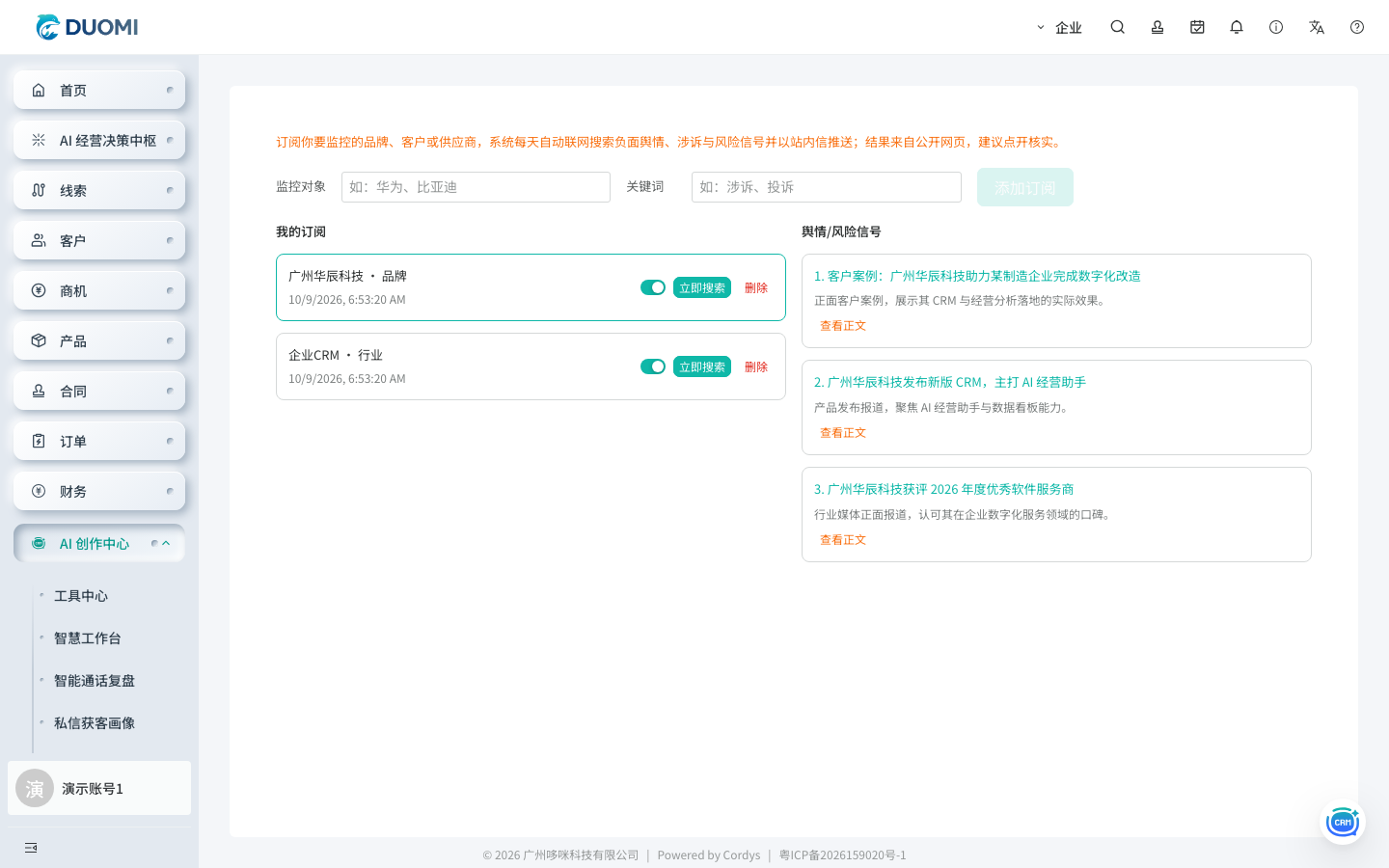Click the 产品 box icon
The height and width of the screenshot is (868, 1389).
click(x=39, y=340)
